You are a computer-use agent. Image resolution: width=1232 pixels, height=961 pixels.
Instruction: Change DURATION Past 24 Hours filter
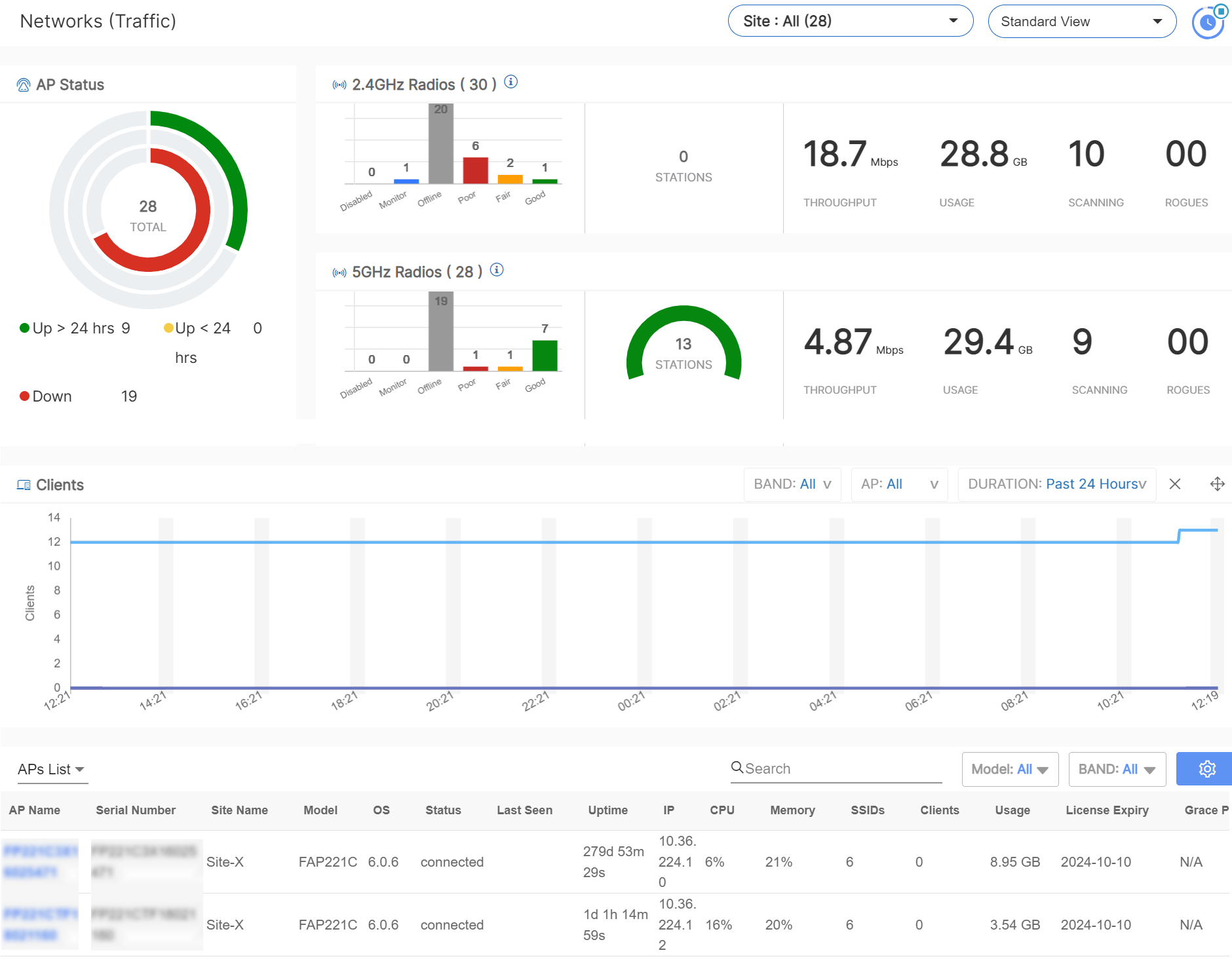click(x=1057, y=484)
